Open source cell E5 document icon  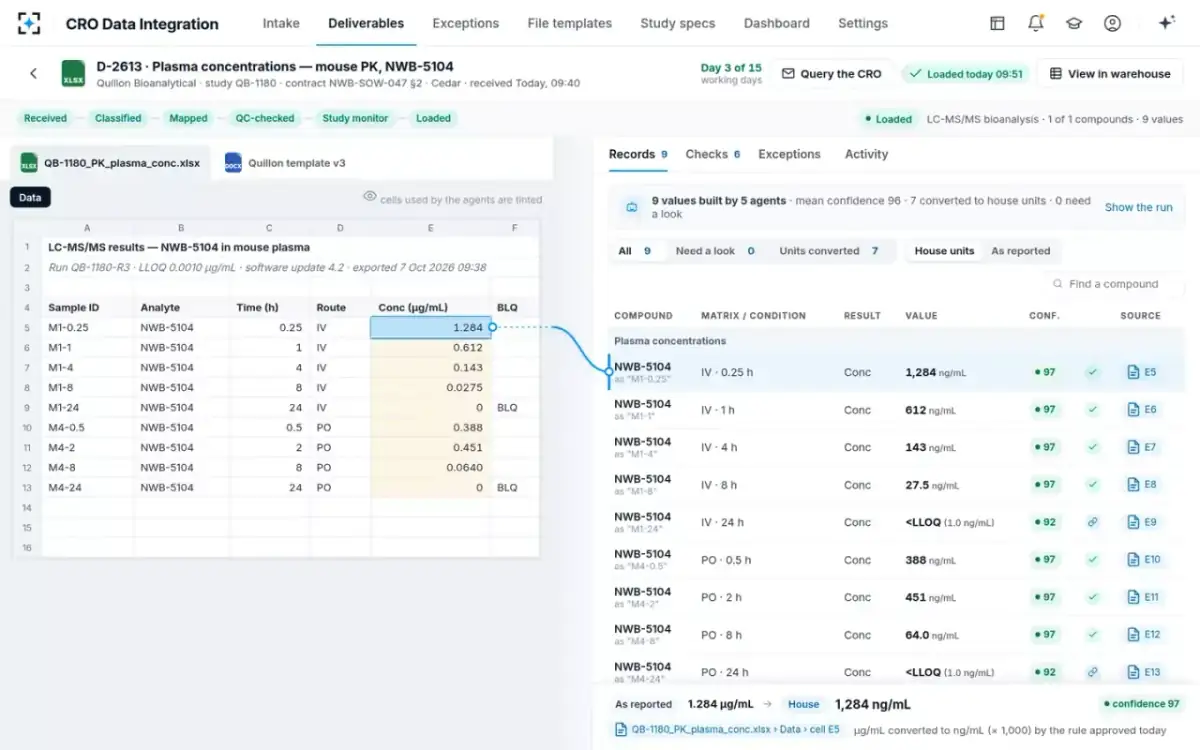click(x=1133, y=372)
